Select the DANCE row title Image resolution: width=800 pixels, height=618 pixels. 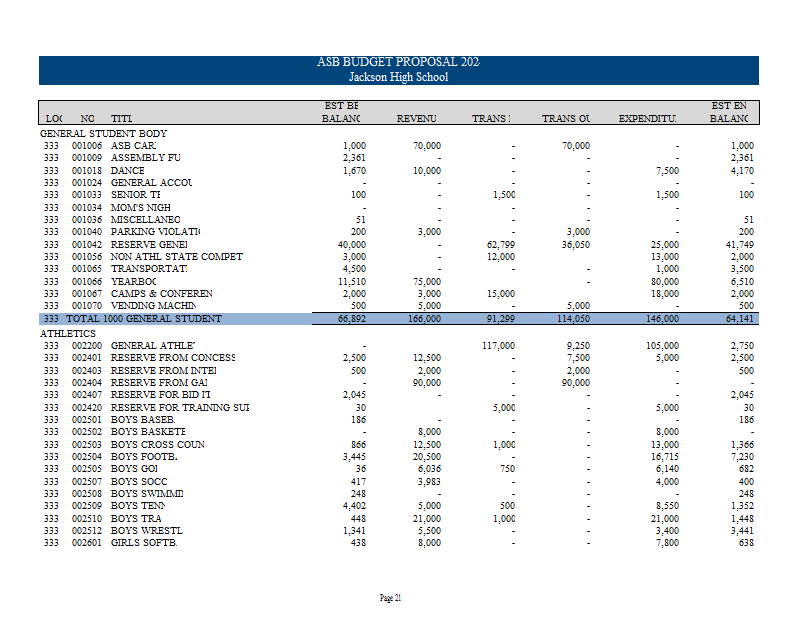(128, 170)
